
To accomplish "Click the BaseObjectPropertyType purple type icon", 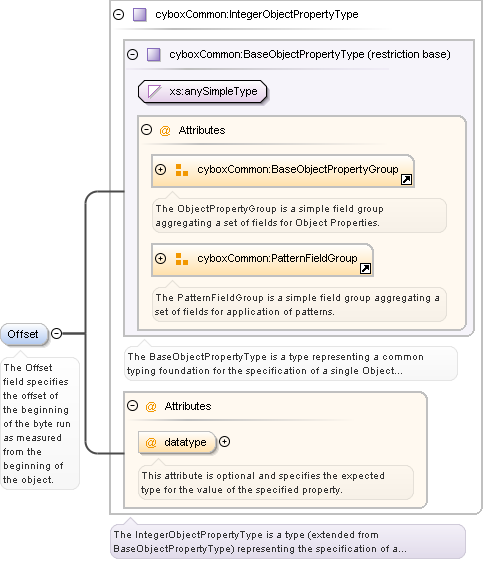I will [154, 54].
